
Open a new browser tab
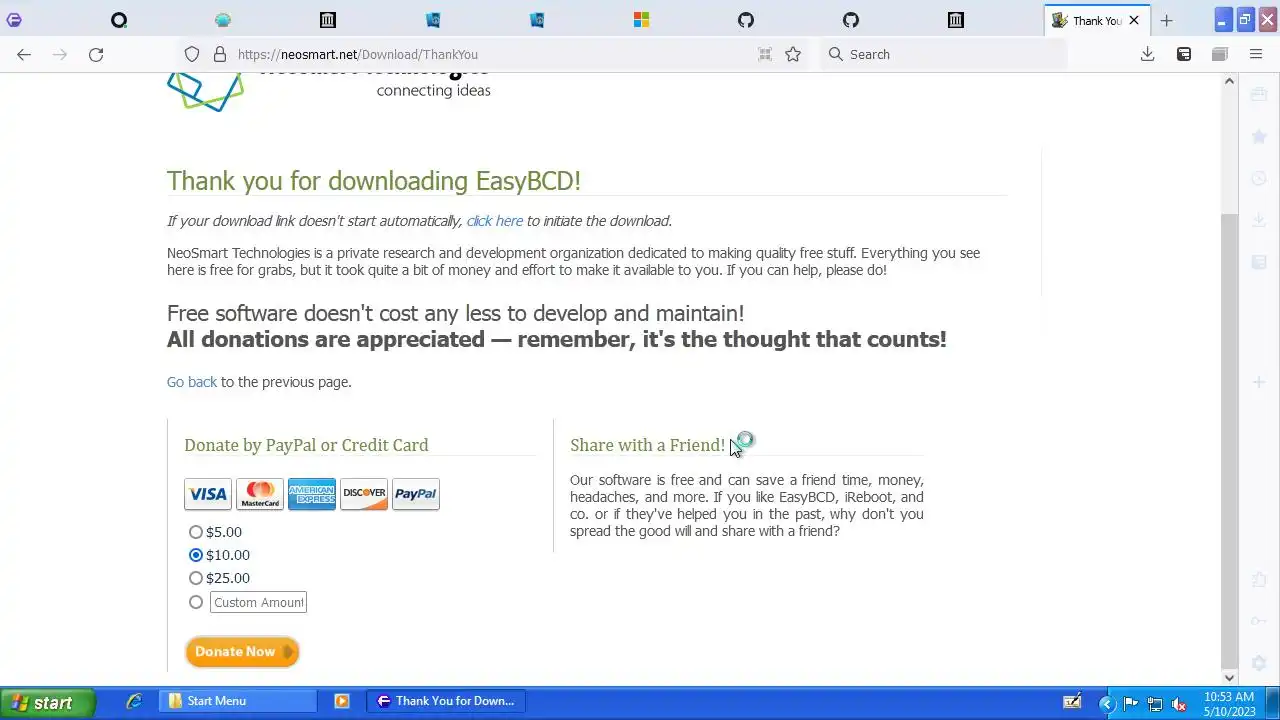coord(1166,20)
